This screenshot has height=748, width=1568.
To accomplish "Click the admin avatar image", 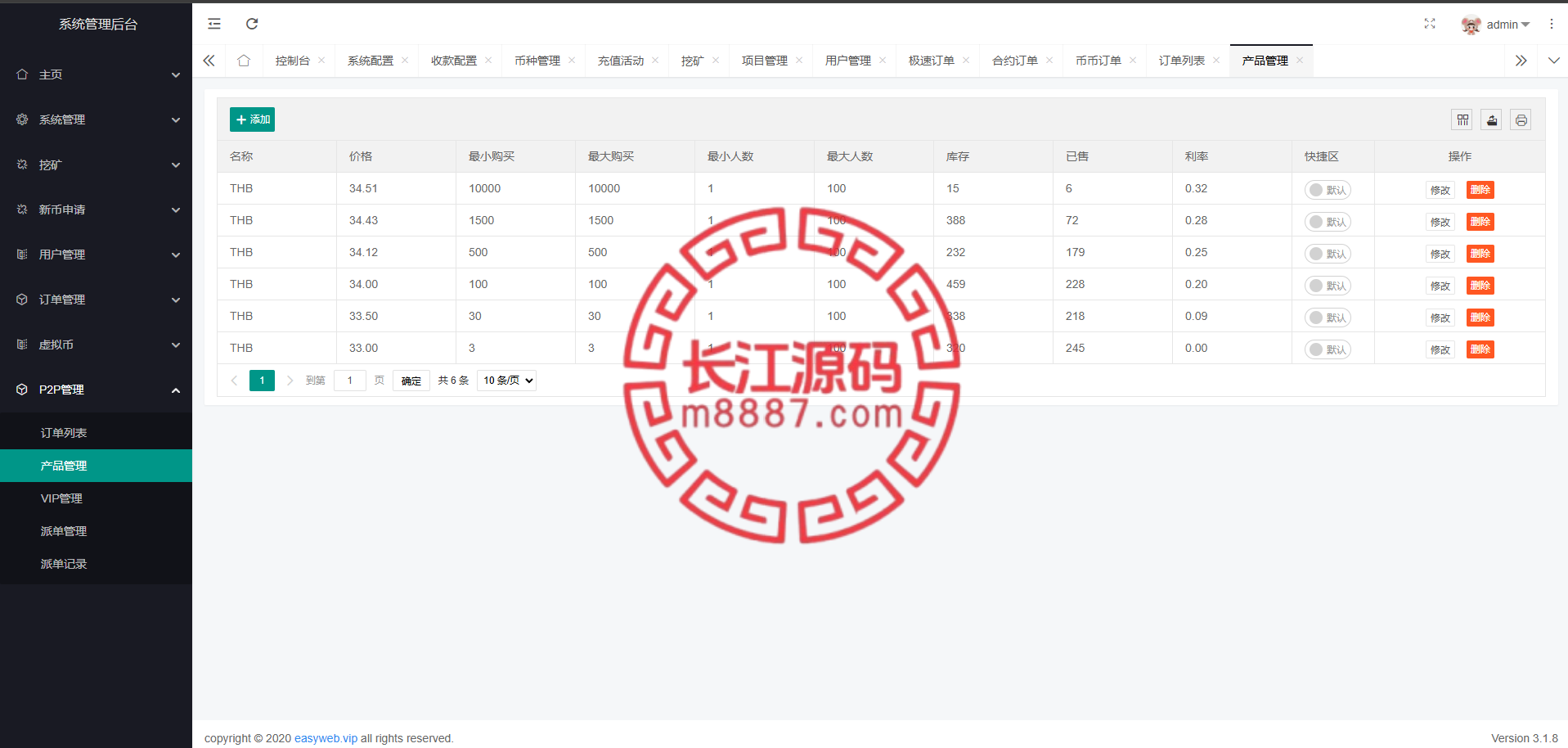I will [x=1471, y=25].
